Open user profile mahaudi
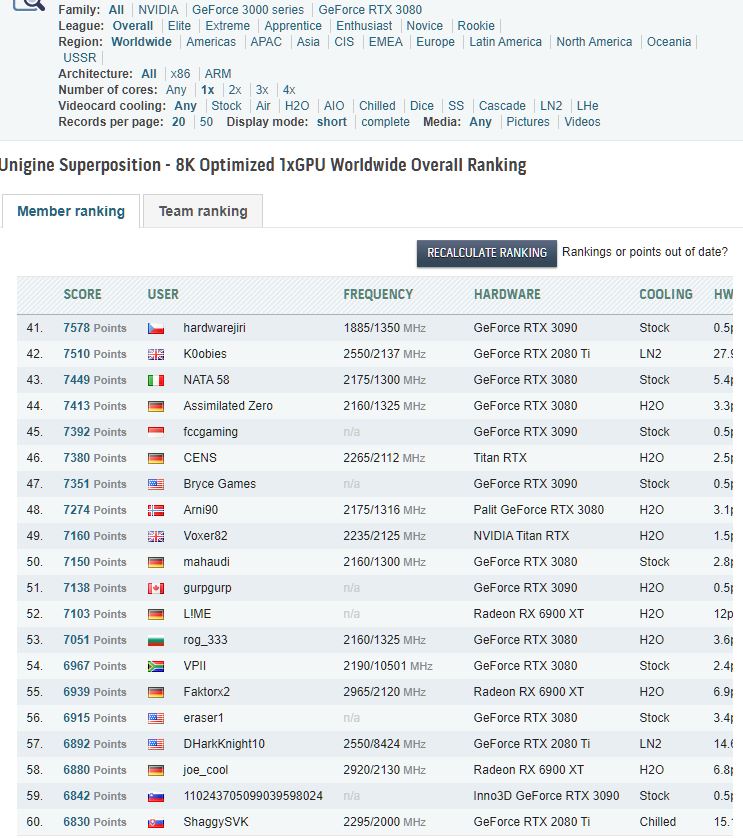743x839 pixels. [206, 562]
